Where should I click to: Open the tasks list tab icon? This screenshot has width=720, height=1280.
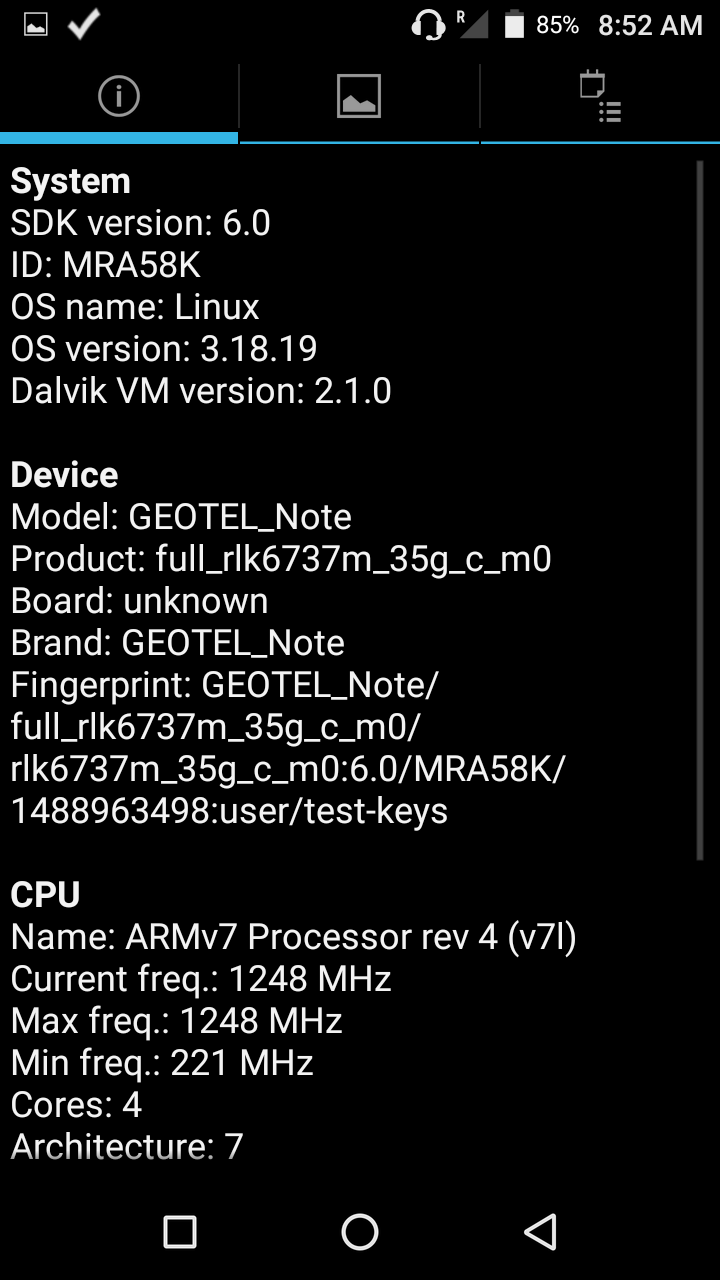click(600, 97)
